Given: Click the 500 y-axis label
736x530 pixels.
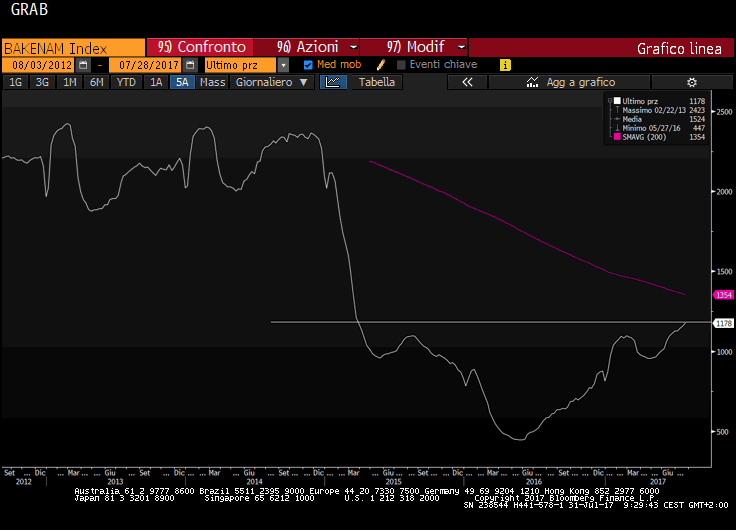Looking at the screenshot, I should pyautogui.click(x=723, y=431).
